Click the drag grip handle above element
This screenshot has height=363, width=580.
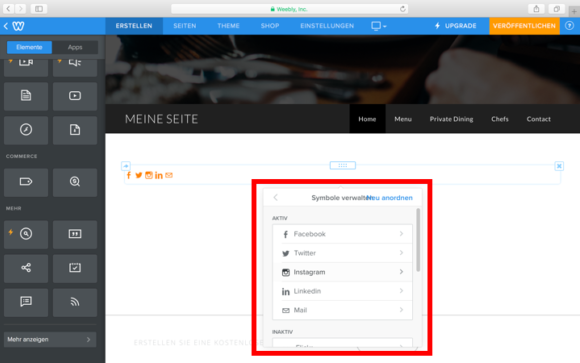(343, 165)
